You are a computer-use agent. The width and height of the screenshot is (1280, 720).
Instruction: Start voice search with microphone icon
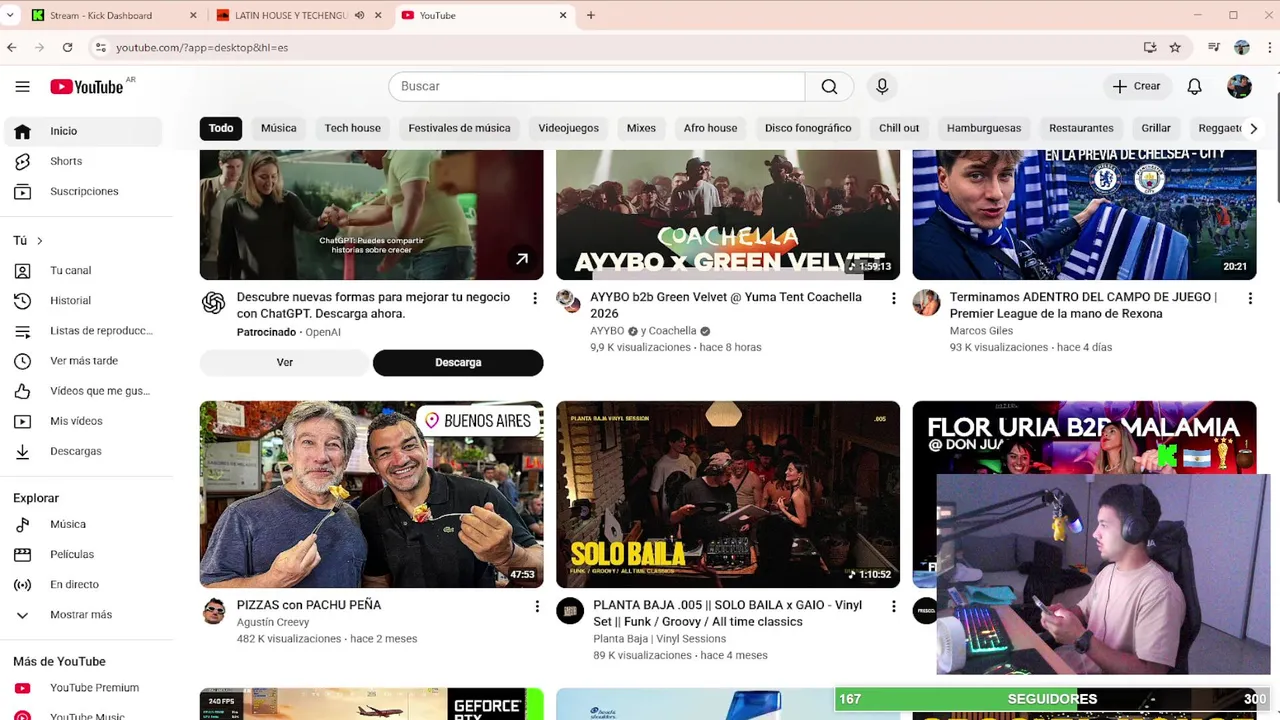click(882, 87)
